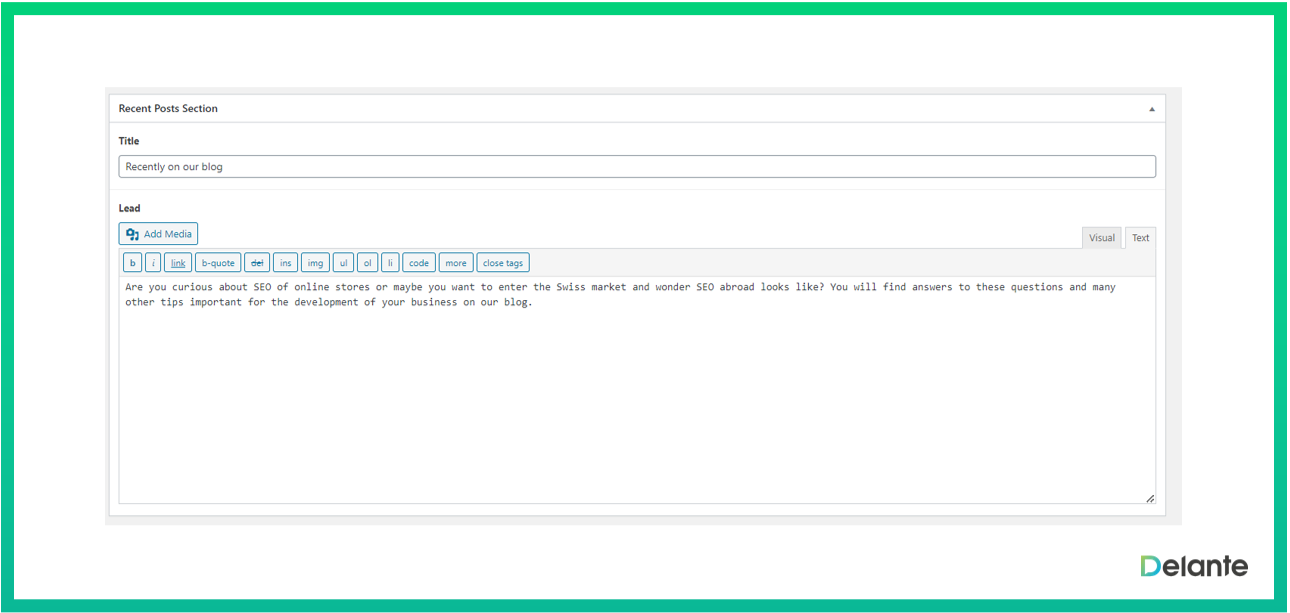Viewport: 1290px width, 613px height.
Task: Click the ol ordered list button
Action: pyautogui.click(x=367, y=263)
